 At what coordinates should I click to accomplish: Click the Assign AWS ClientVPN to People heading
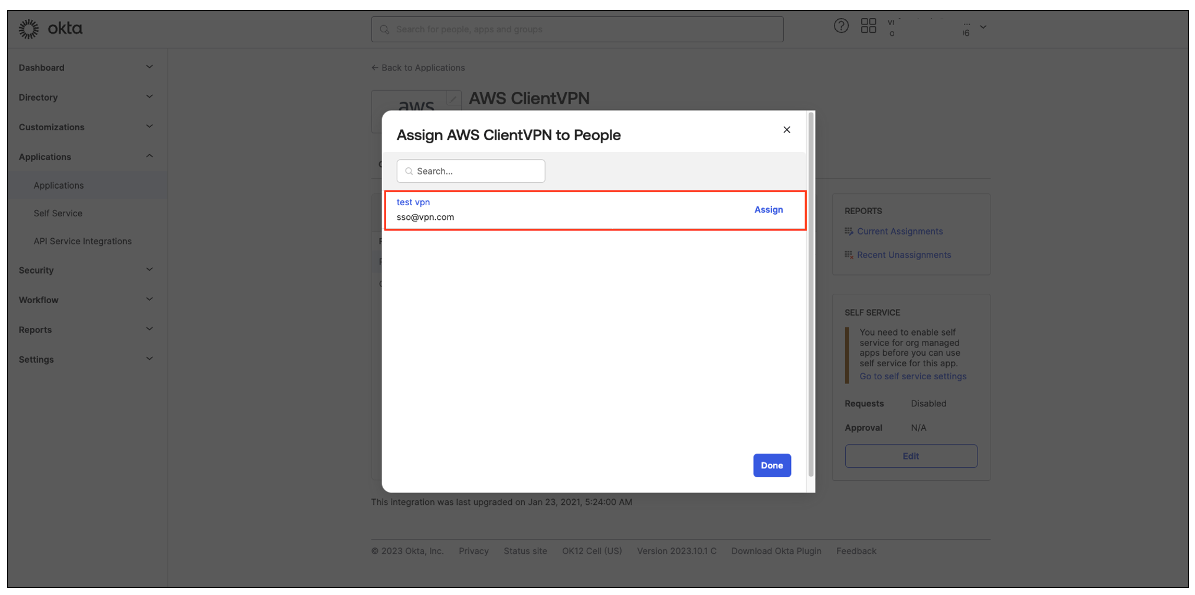509,135
